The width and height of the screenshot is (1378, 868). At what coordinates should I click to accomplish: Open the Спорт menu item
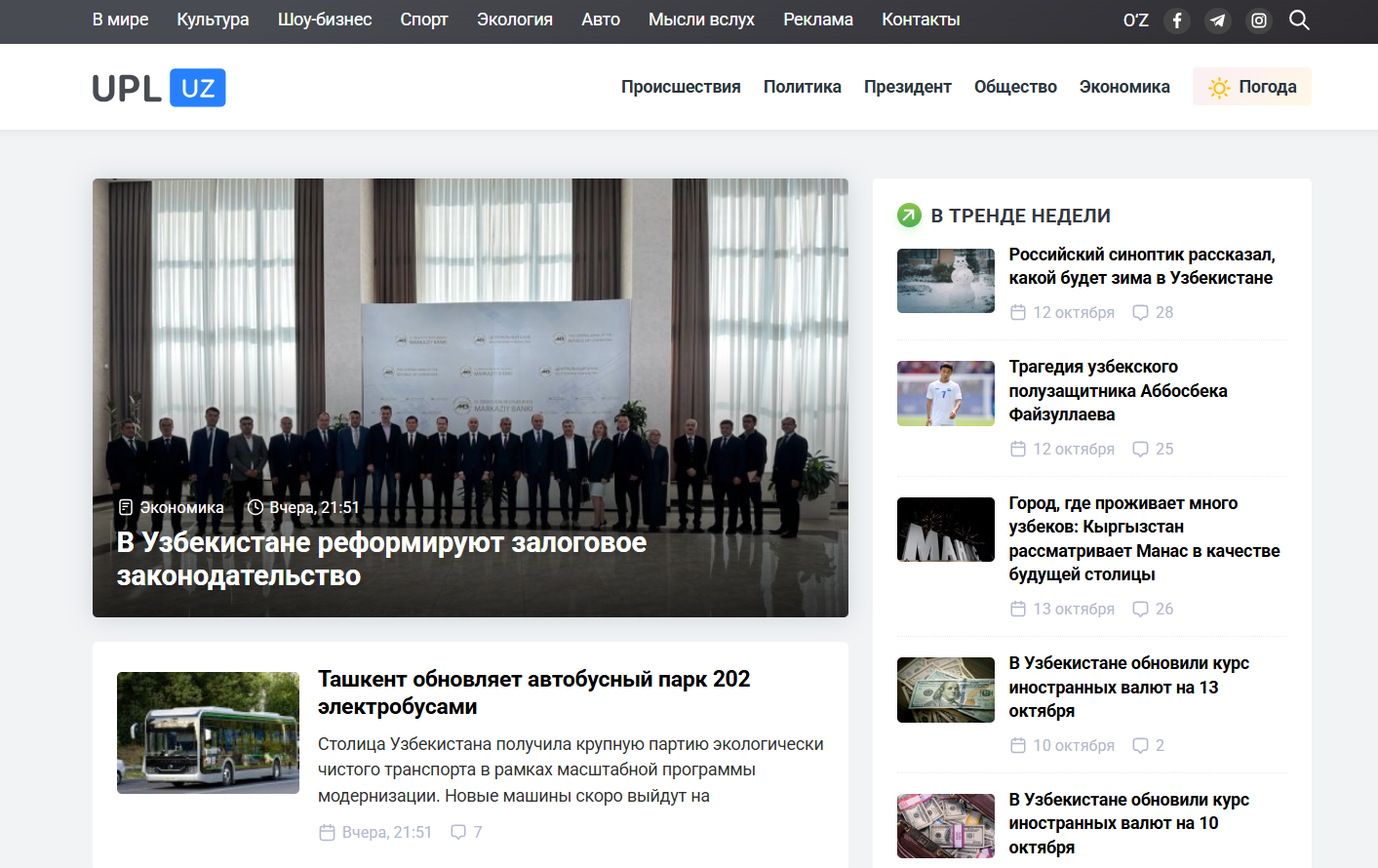pos(423,20)
